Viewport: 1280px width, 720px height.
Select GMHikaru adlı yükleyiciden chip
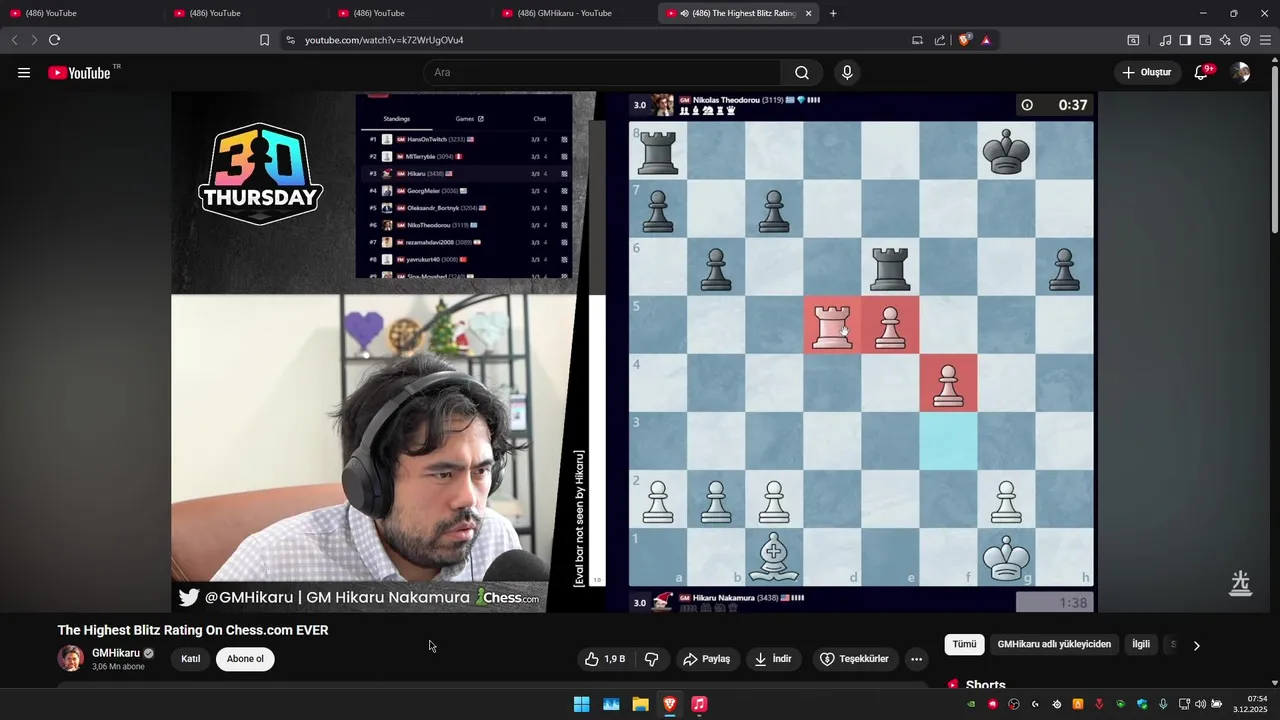(1054, 645)
